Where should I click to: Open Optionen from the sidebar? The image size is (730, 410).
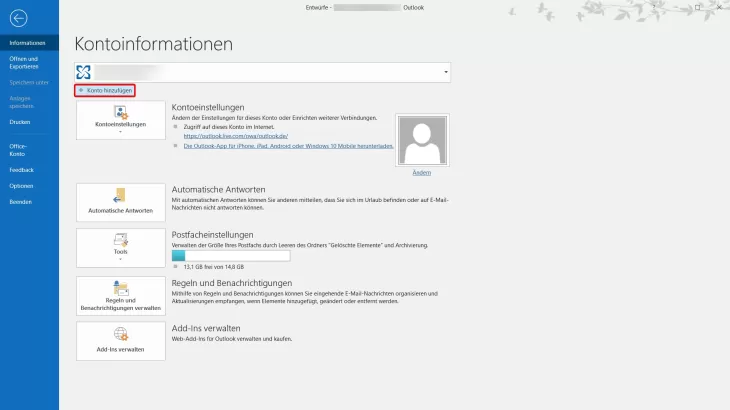pyautogui.click(x=21, y=186)
